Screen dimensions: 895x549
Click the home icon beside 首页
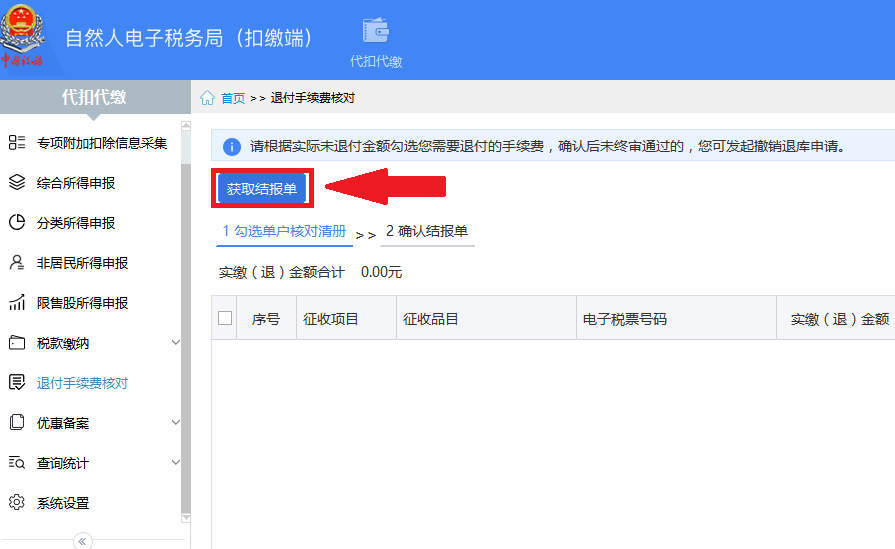pyautogui.click(x=207, y=98)
